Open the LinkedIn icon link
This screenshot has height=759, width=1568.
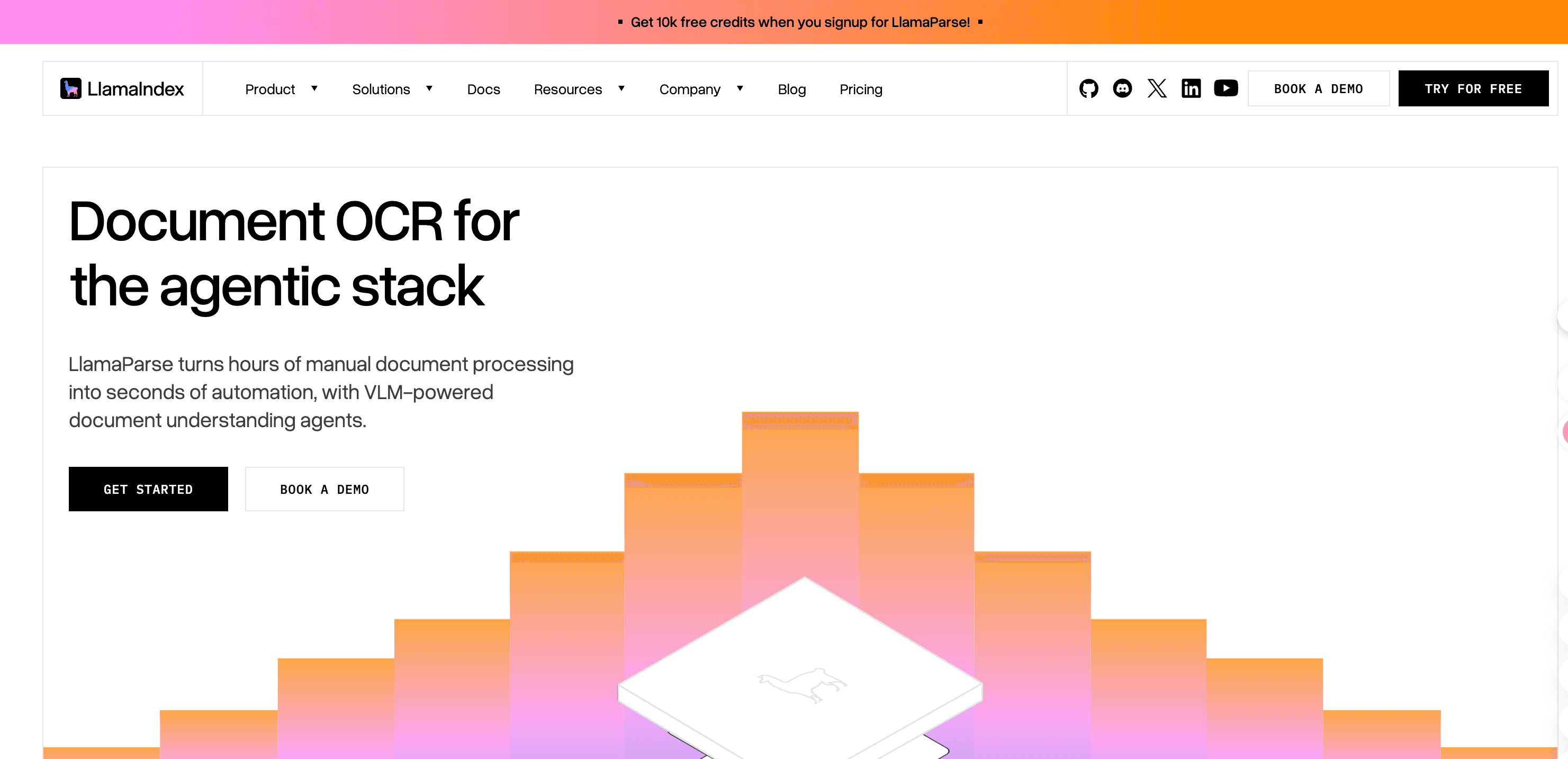(1191, 89)
